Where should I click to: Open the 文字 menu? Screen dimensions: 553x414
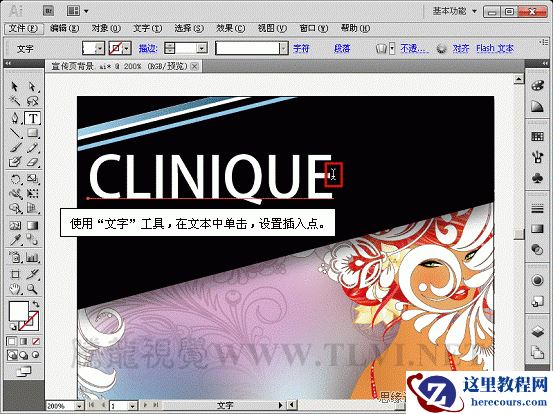pyautogui.click(x=147, y=28)
